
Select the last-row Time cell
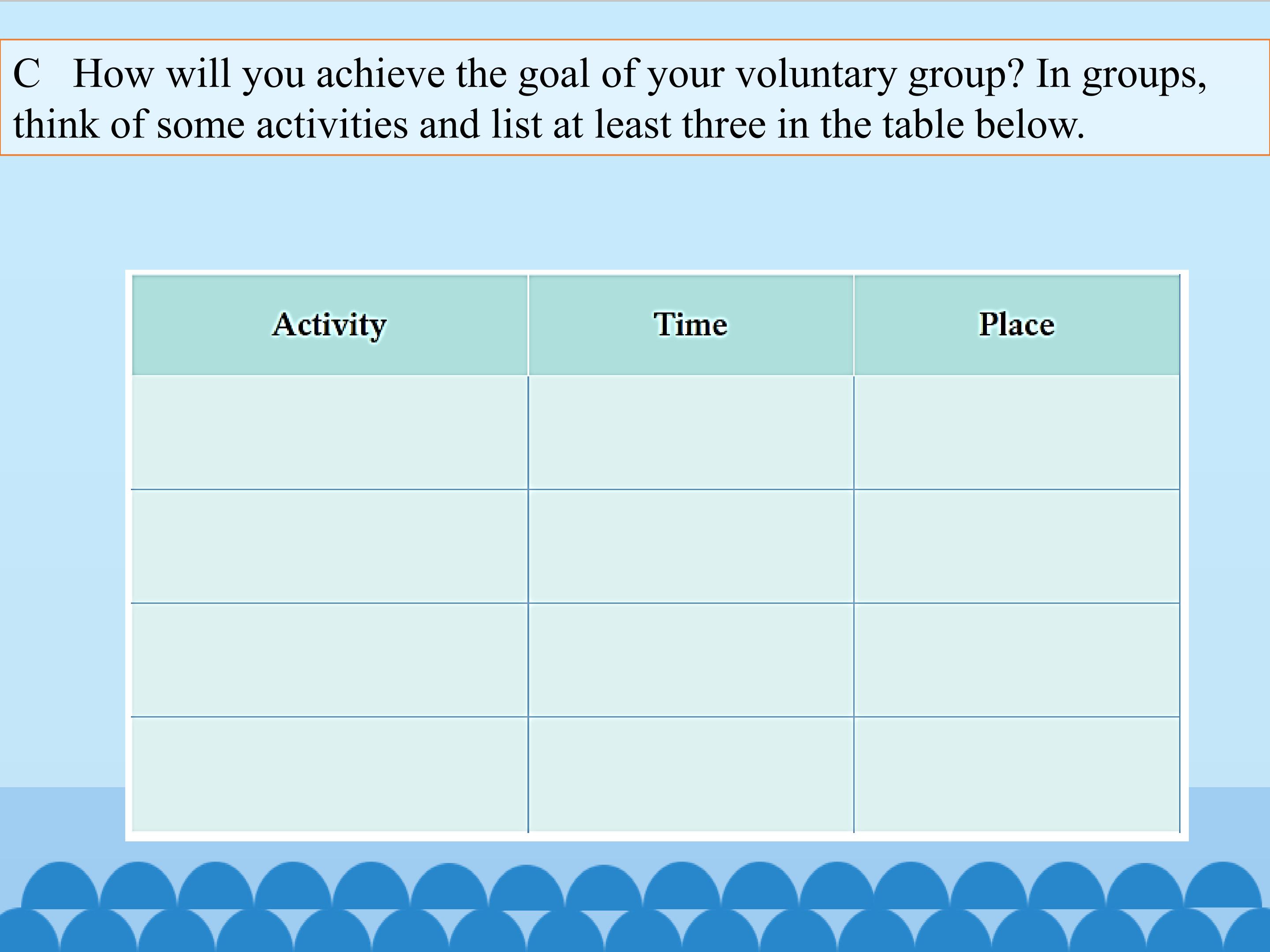(x=691, y=773)
